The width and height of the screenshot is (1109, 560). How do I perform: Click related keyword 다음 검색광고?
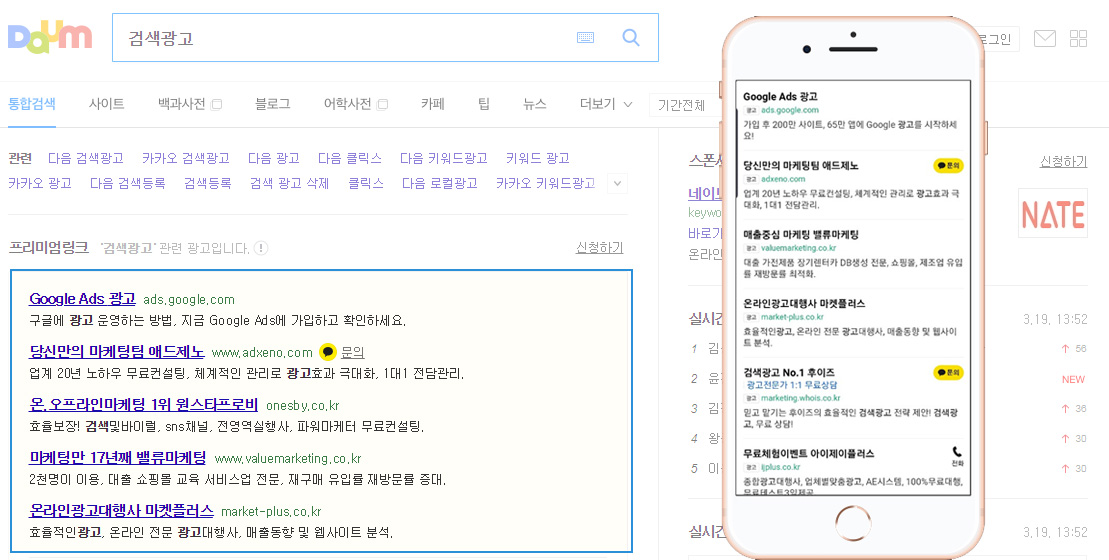pos(86,158)
